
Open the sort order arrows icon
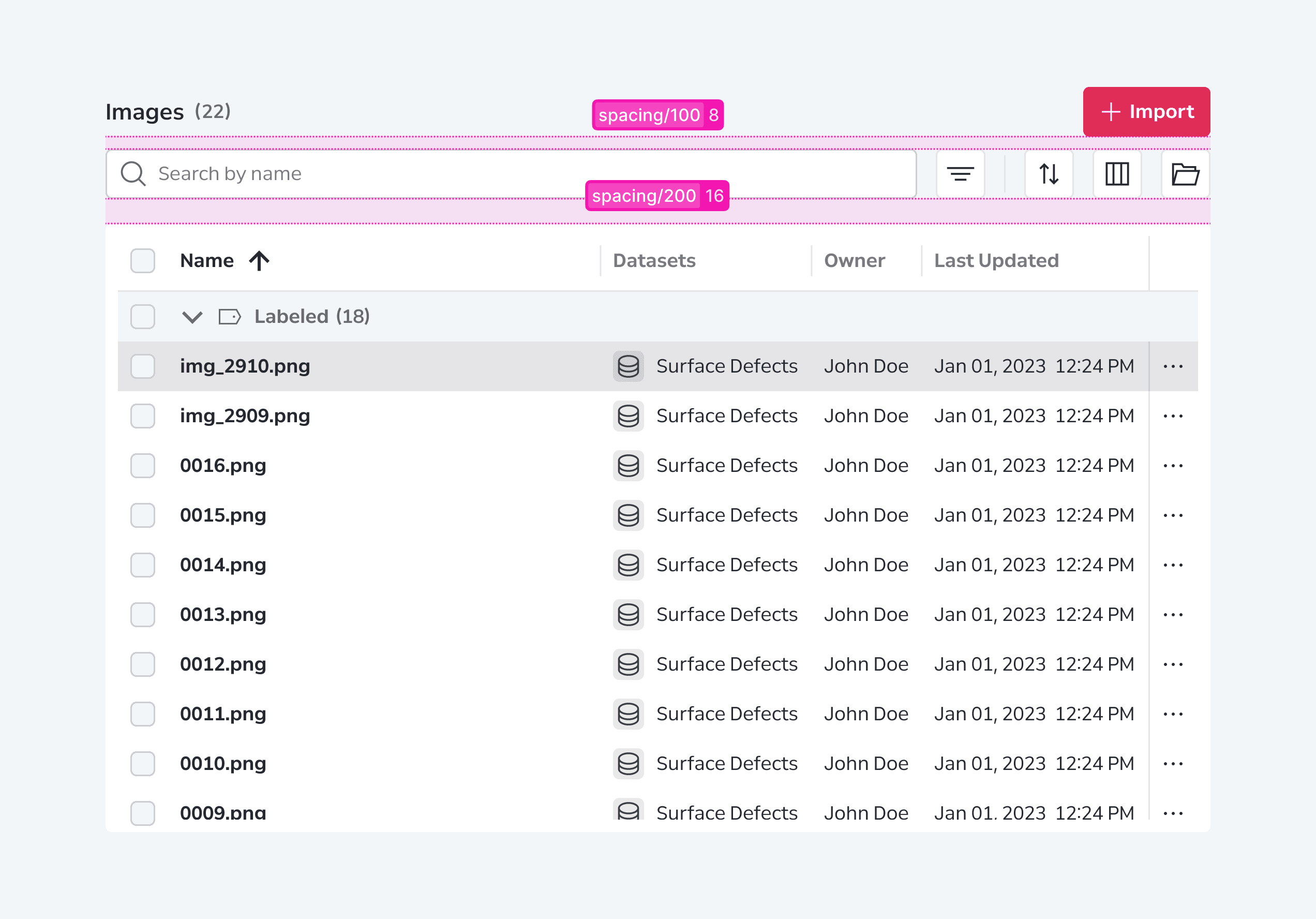1049,174
